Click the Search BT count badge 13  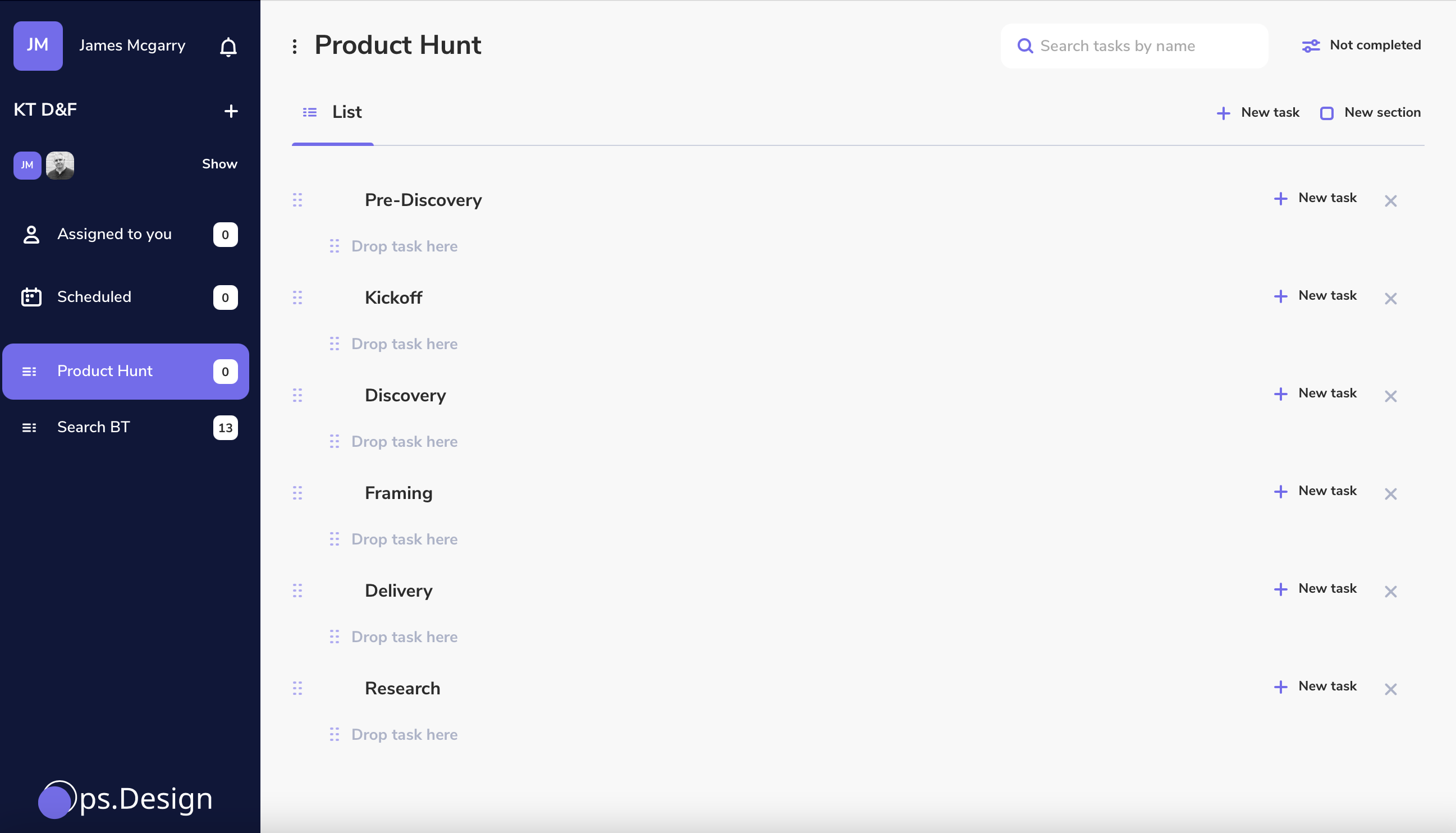pyautogui.click(x=226, y=428)
